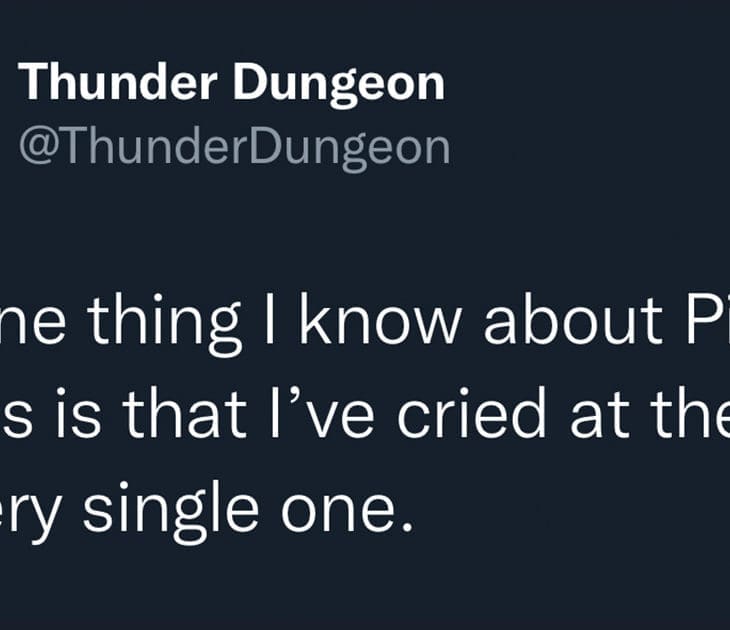Viewport: 730px width, 630px height.
Task: Click the word "Dungeon" in display name
Action: tap(339, 83)
